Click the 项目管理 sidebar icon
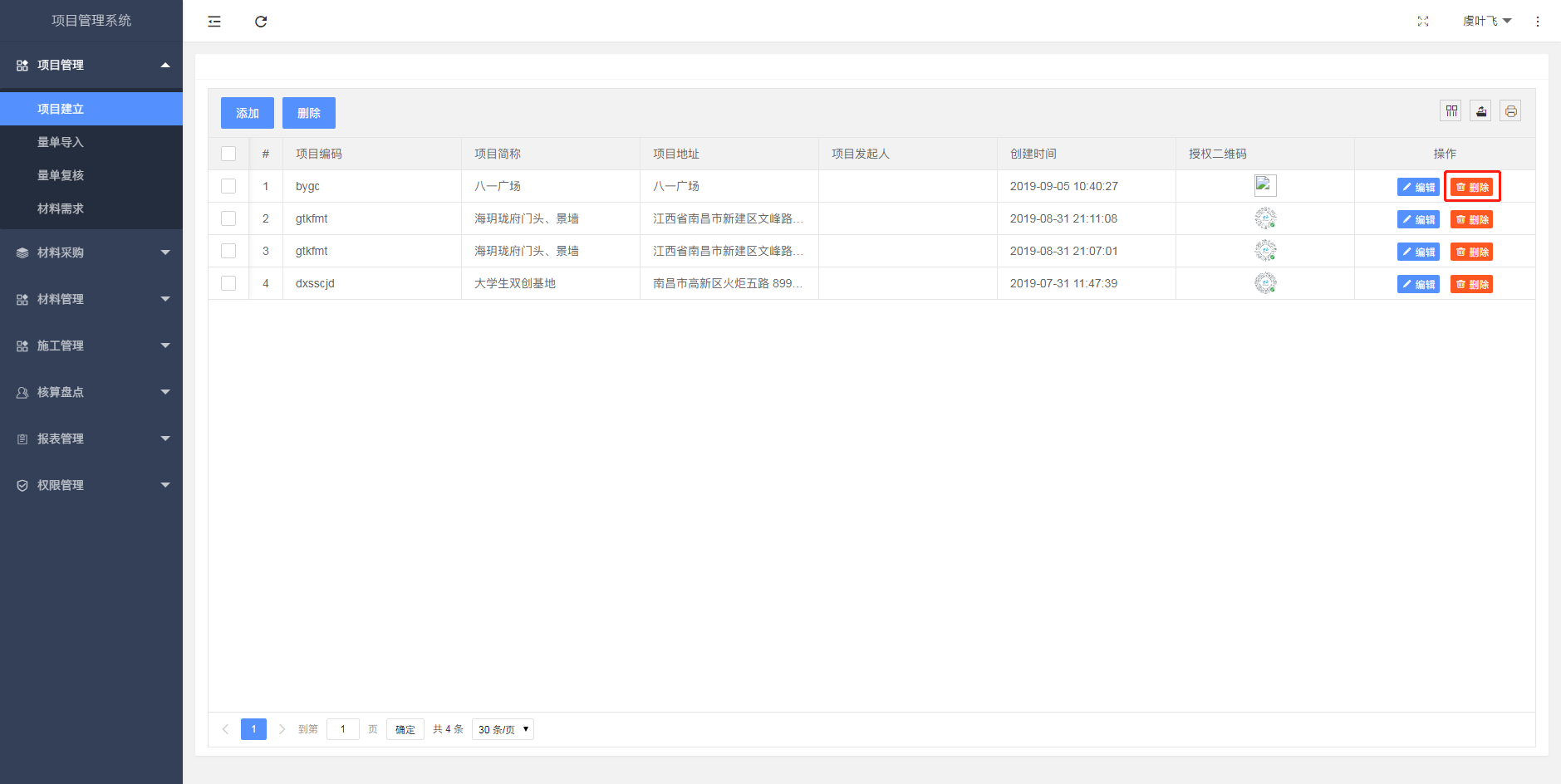The width and height of the screenshot is (1561, 784). 22,65
